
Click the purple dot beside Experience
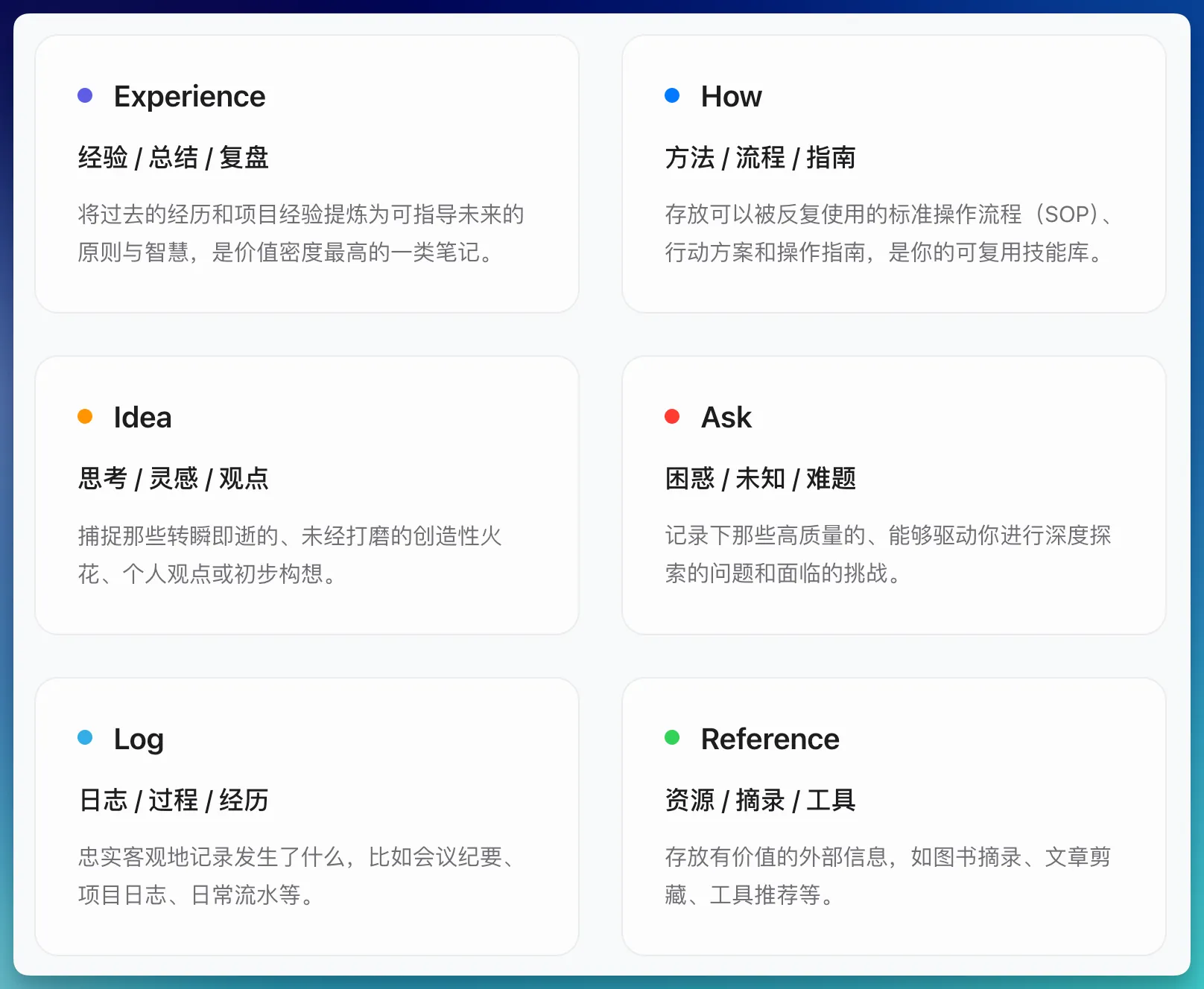85,95
